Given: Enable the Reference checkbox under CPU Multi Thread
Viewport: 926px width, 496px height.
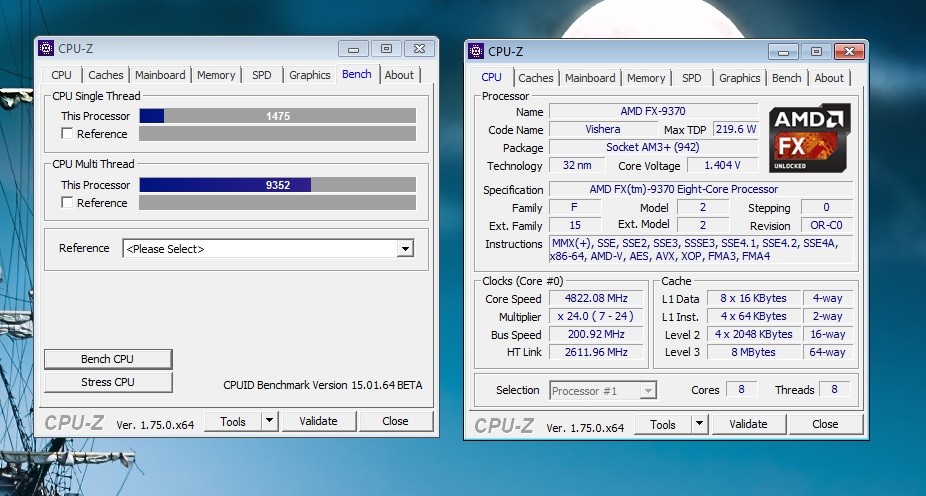Looking at the screenshot, I should (67, 203).
